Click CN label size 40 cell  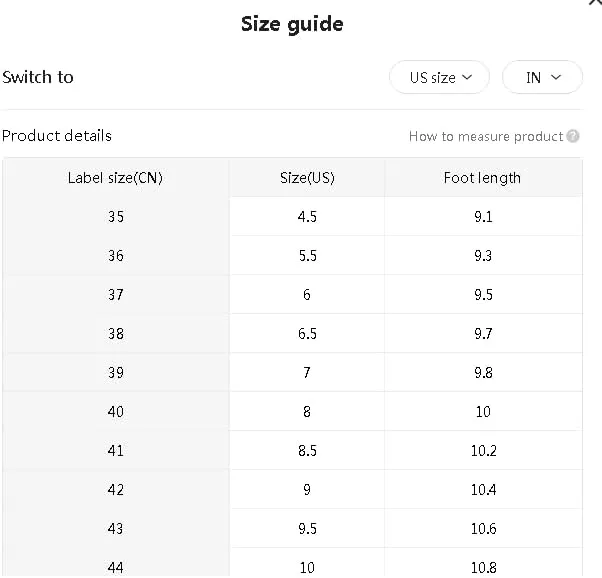(115, 412)
